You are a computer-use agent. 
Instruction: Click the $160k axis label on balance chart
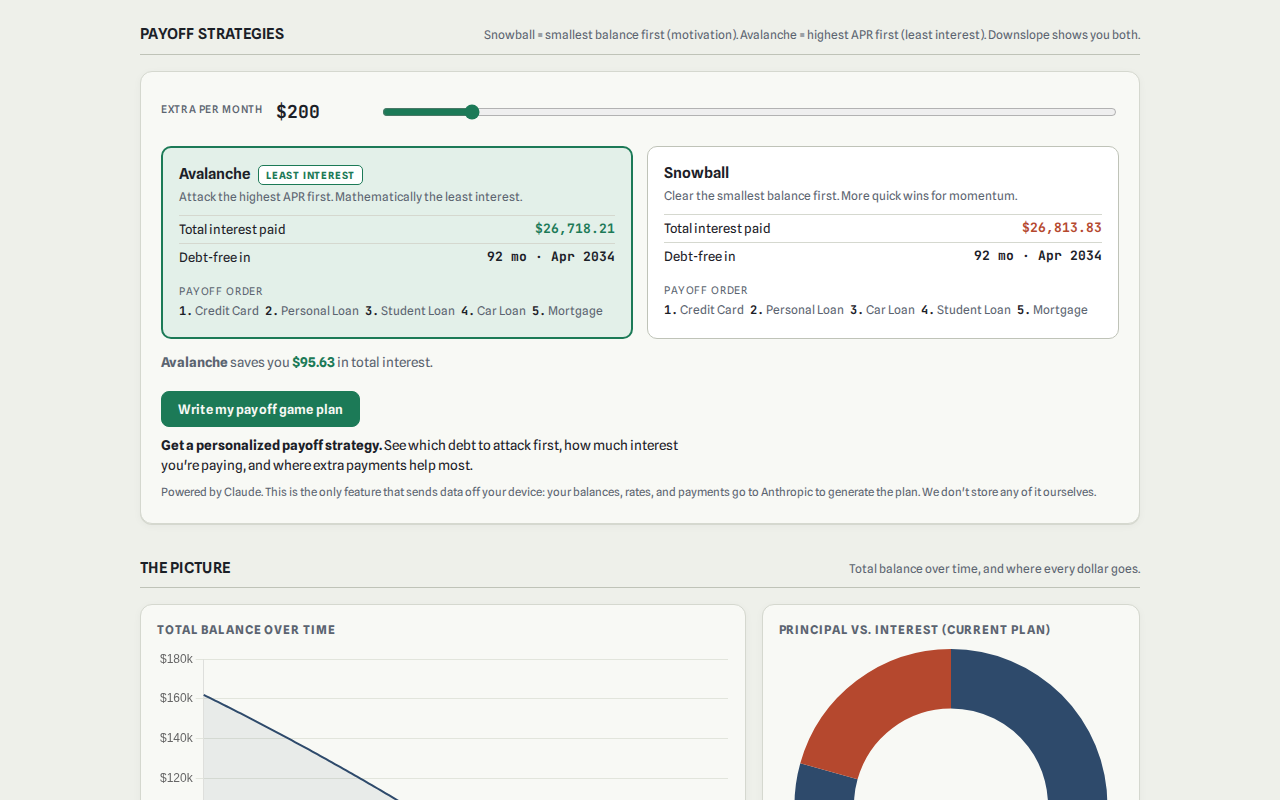click(x=176, y=698)
